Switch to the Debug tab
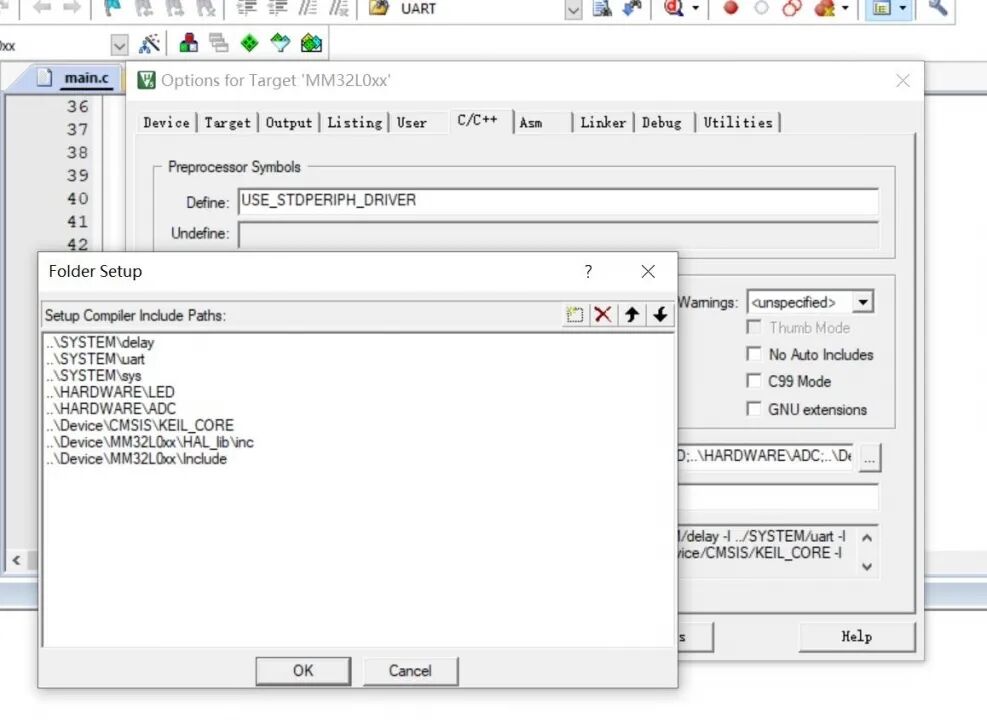The image size is (987, 720). pos(662,122)
